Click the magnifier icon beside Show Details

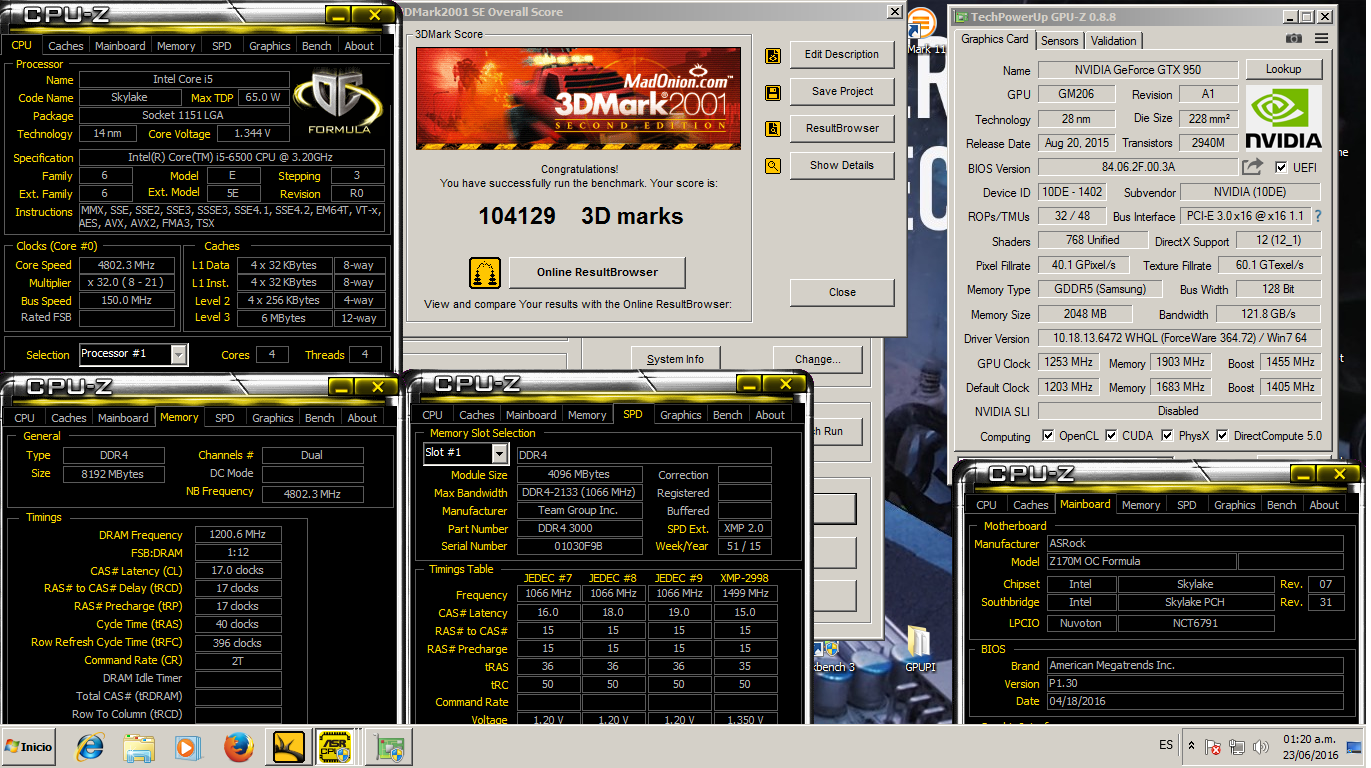click(x=773, y=167)
